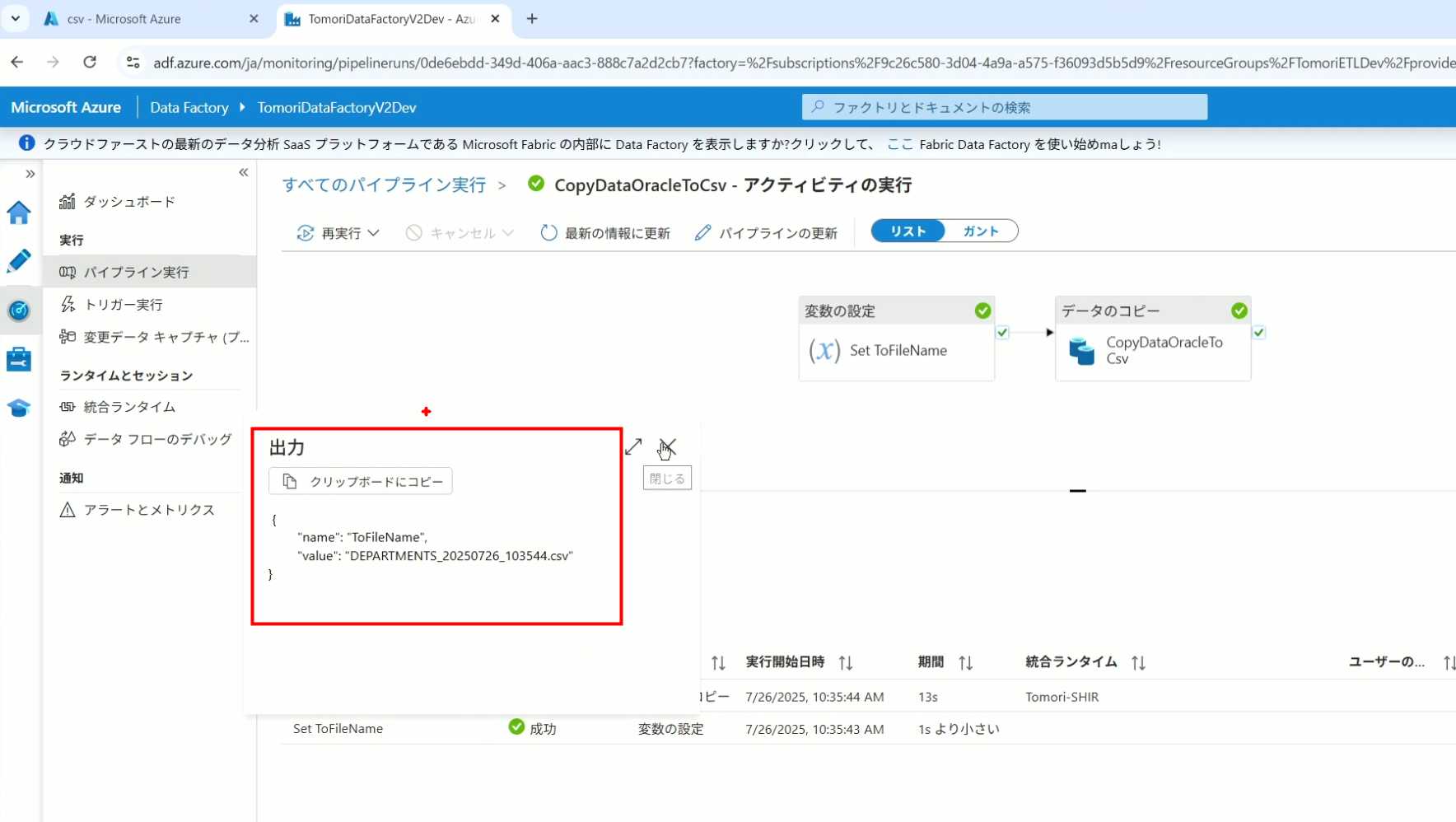The height and width of the screenshot is (822, 1456).
Task: Open the Author pencil icon
Action: [x=19, y=261]
